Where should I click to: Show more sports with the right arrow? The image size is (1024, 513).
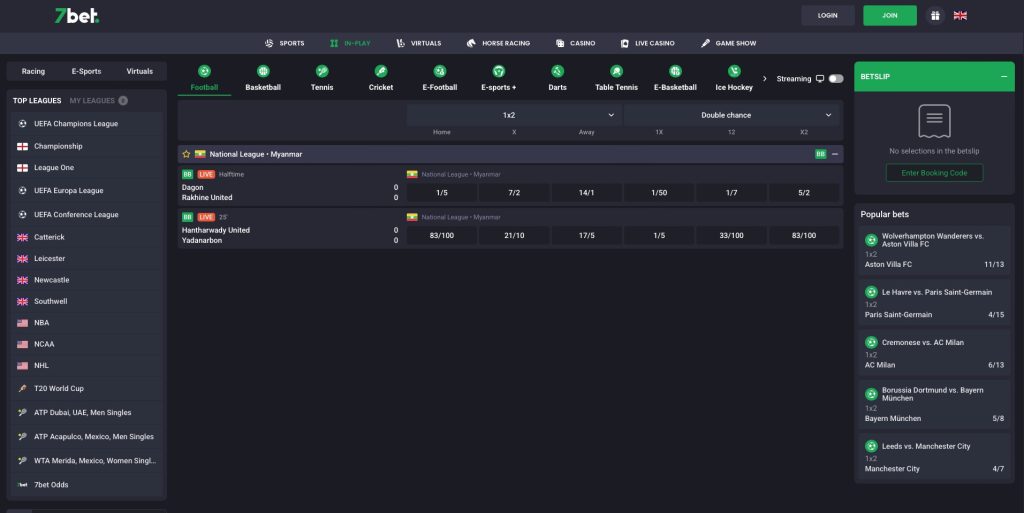coord(765,79)
